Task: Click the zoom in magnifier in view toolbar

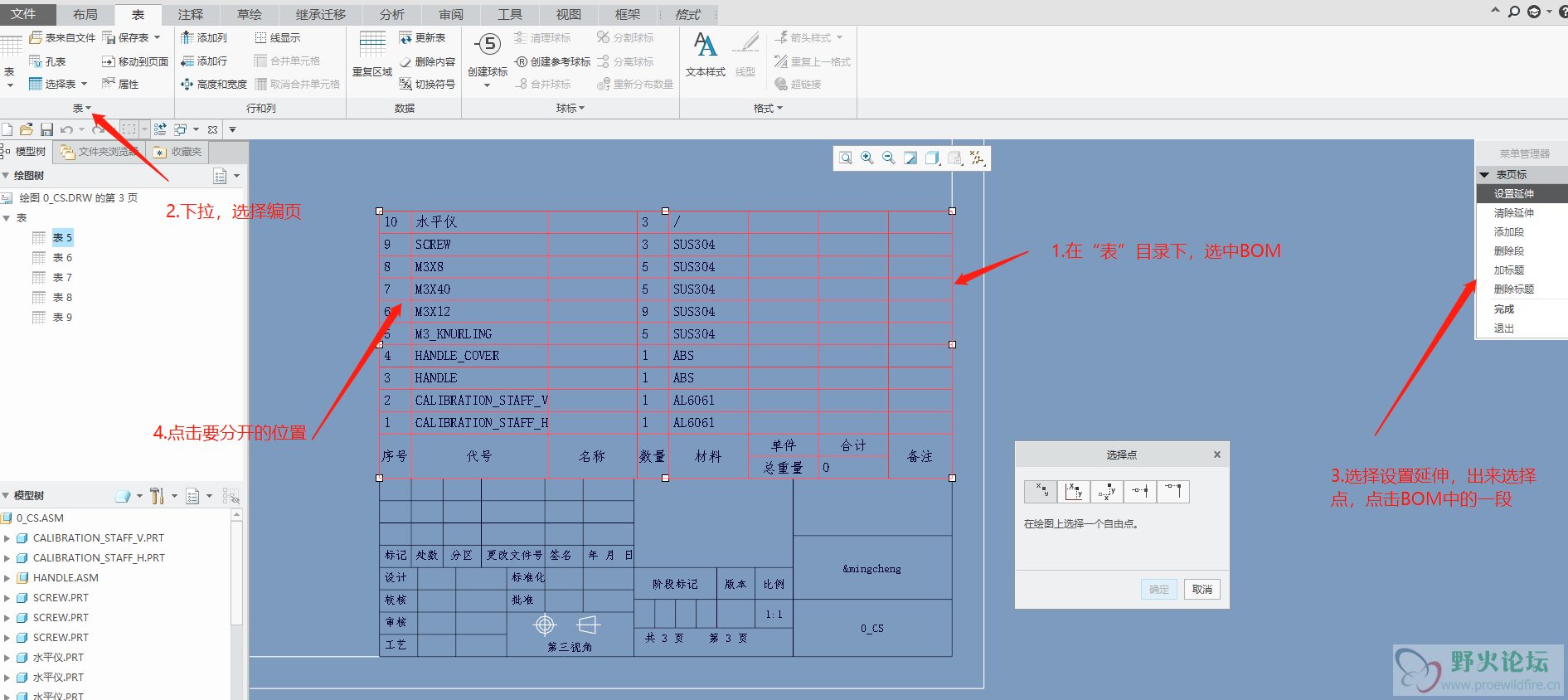Action: (867, 158)
